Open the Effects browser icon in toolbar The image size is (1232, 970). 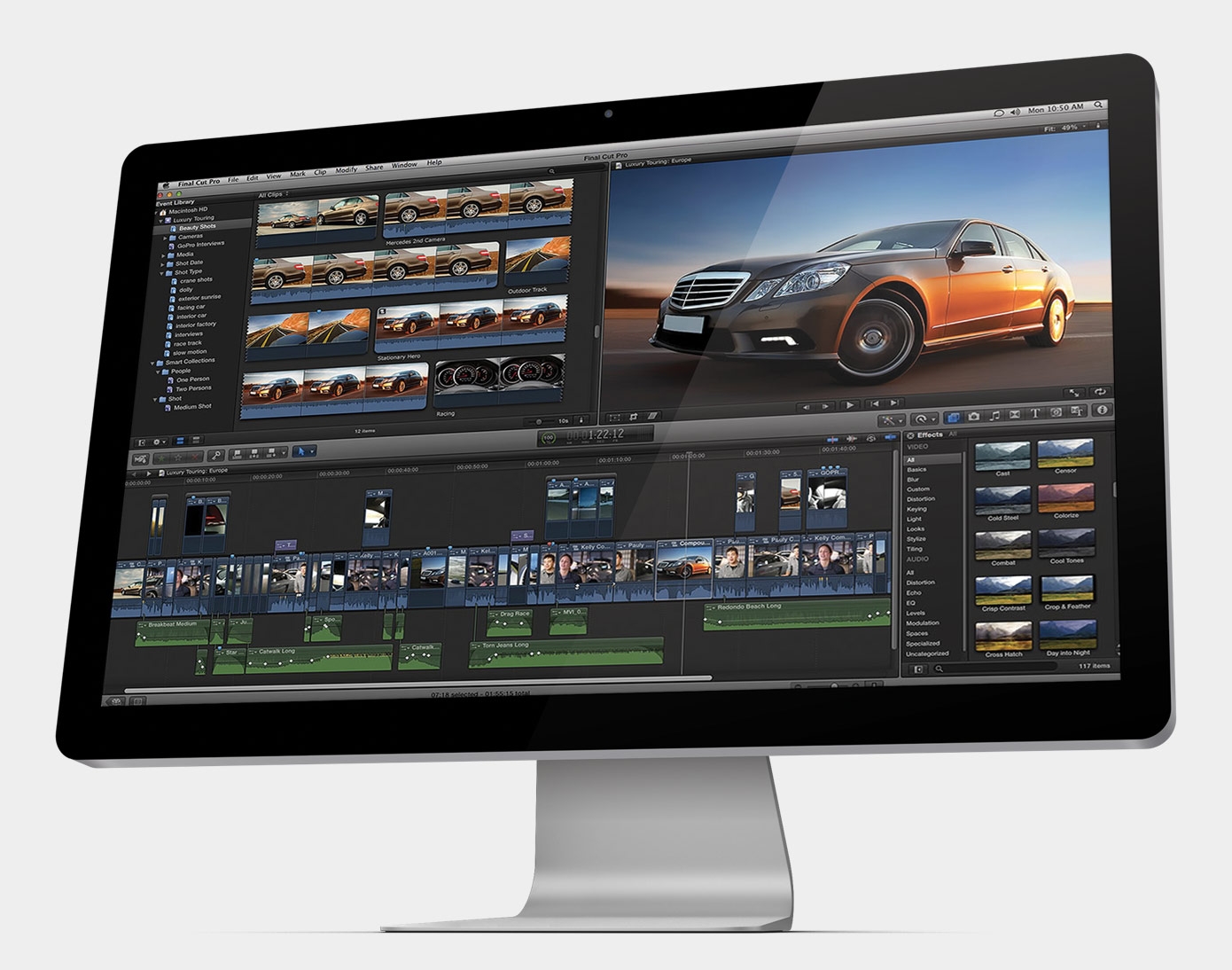pos(954,417)
